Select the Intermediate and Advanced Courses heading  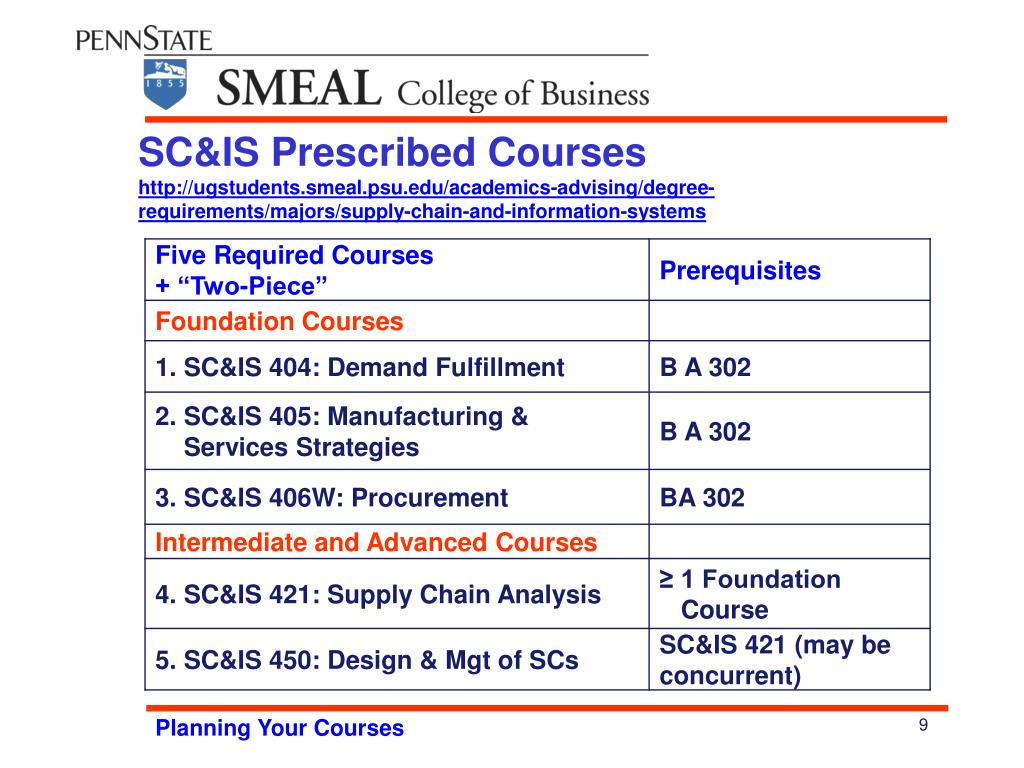pyautogui.click(x=376, y=543)
